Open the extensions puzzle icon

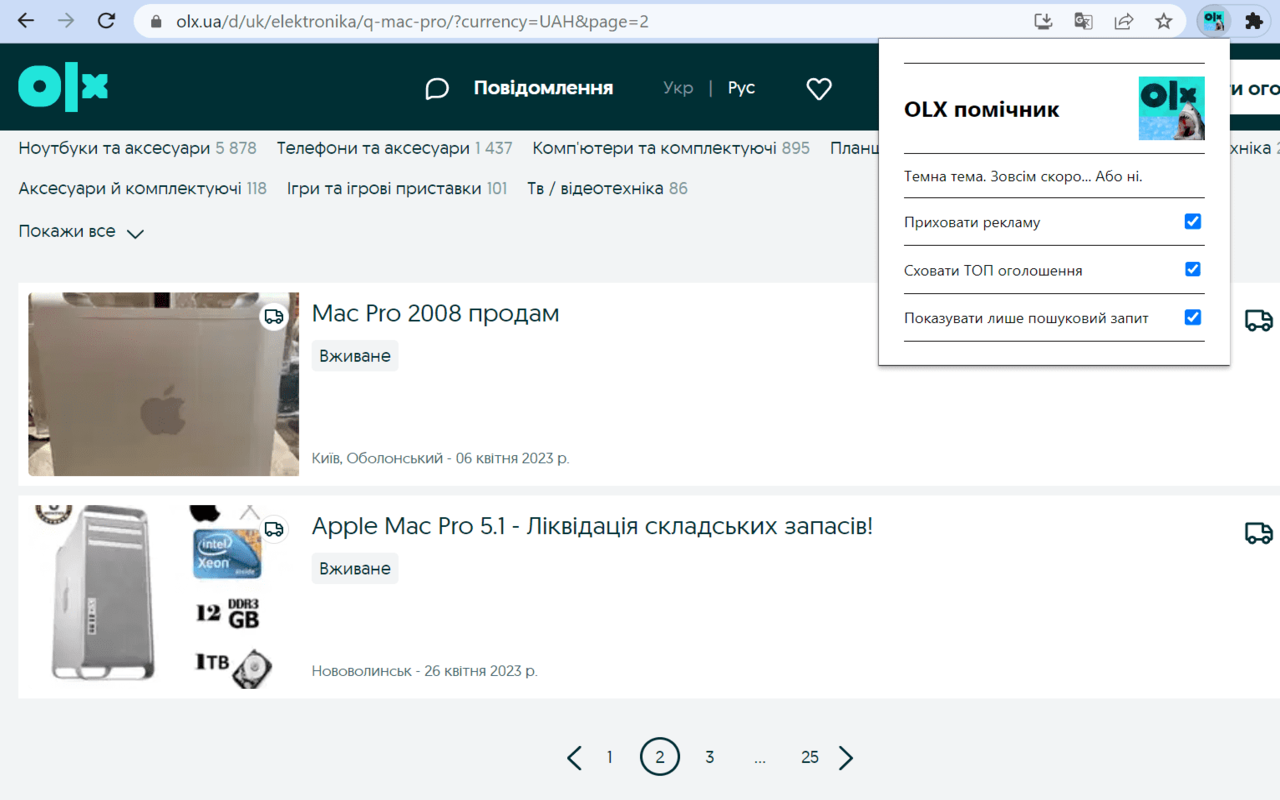point(1253,21)
